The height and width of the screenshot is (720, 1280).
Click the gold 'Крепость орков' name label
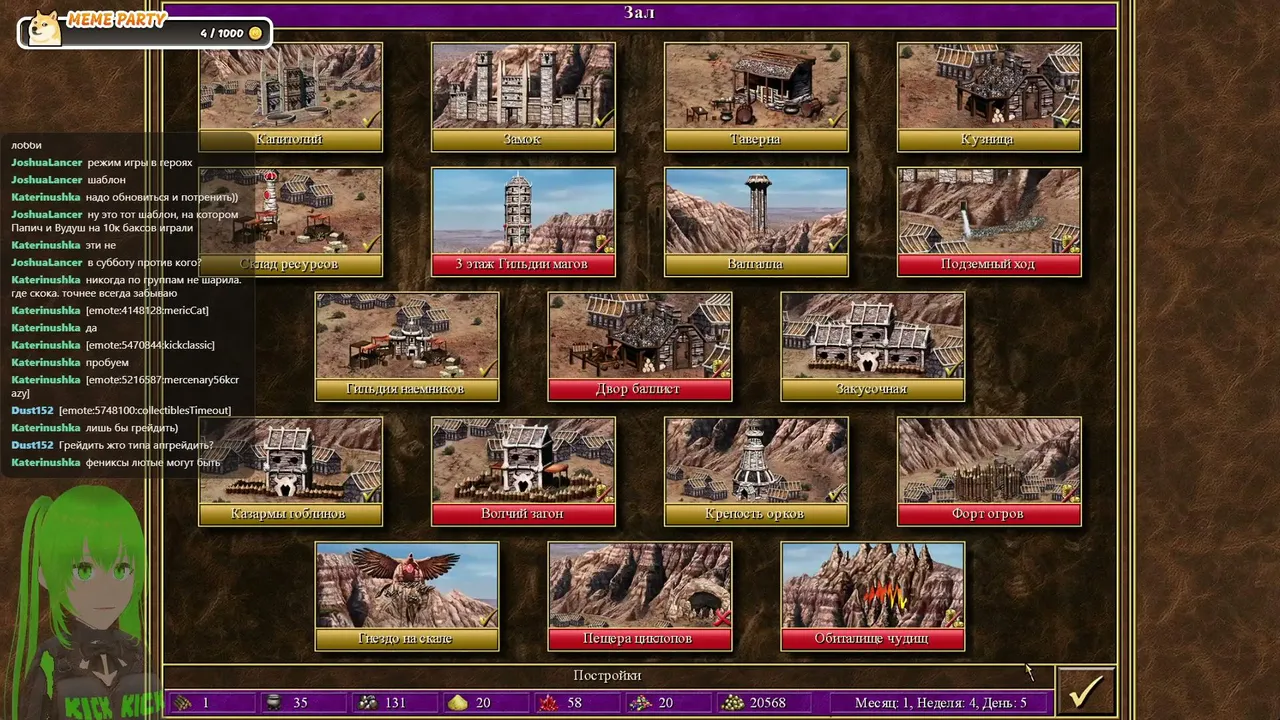(x=756, y=515)
